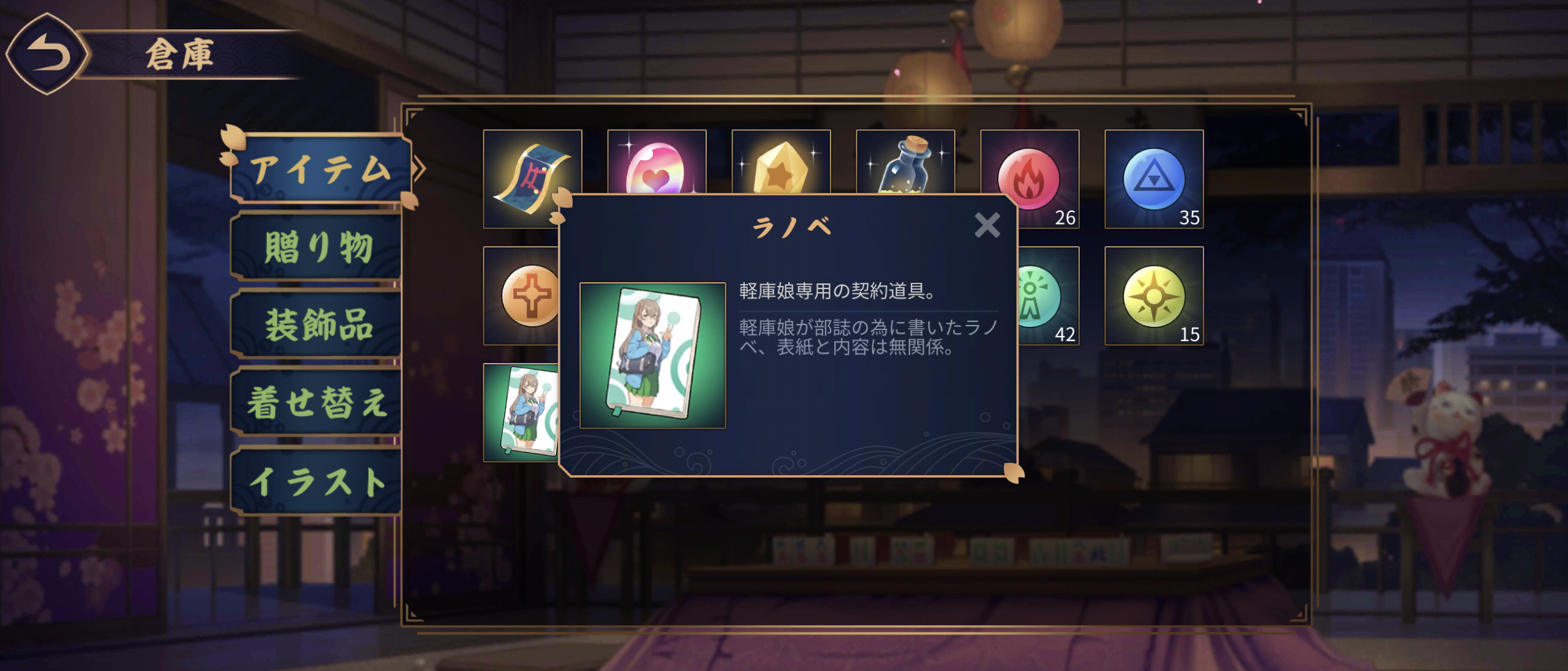
Task: Select the corked bottle item
Action: click(x=905, y=162)
